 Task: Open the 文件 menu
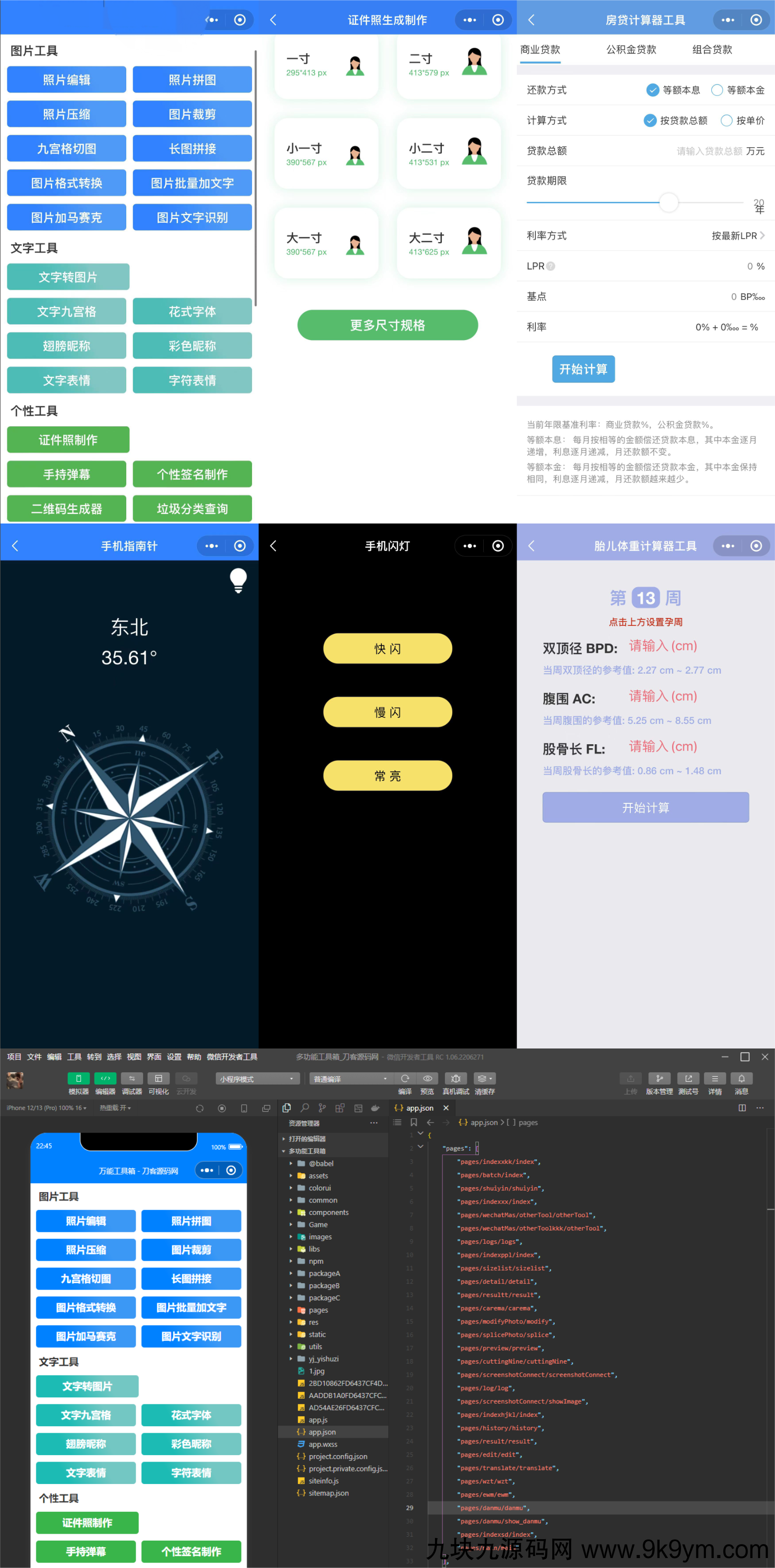[34, 1057]
